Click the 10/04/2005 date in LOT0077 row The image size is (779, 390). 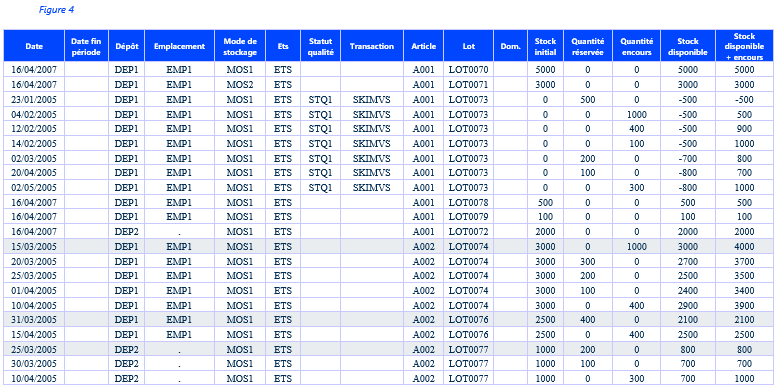tap(34, 379)
